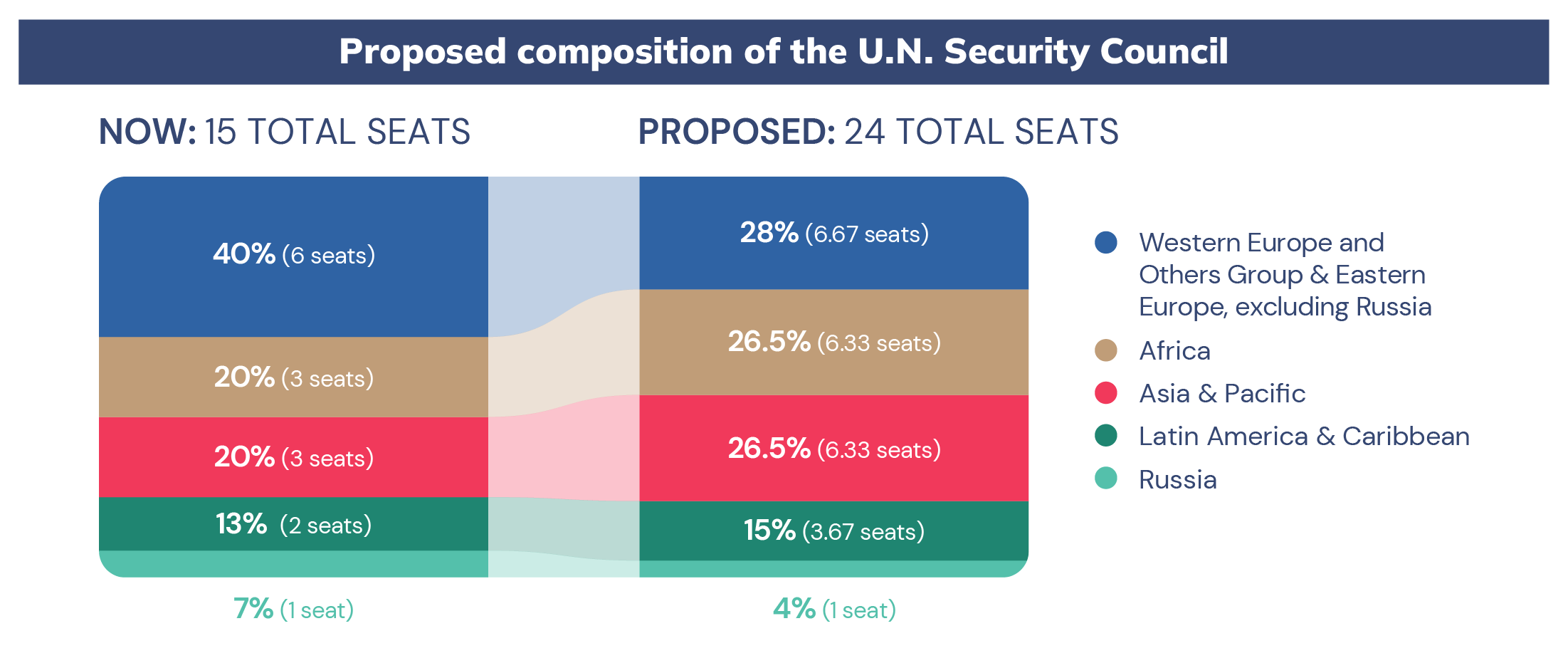Click the light teal Russia legend dot
This screenshot has height=663, width=1568.
tap(1105, 479)
